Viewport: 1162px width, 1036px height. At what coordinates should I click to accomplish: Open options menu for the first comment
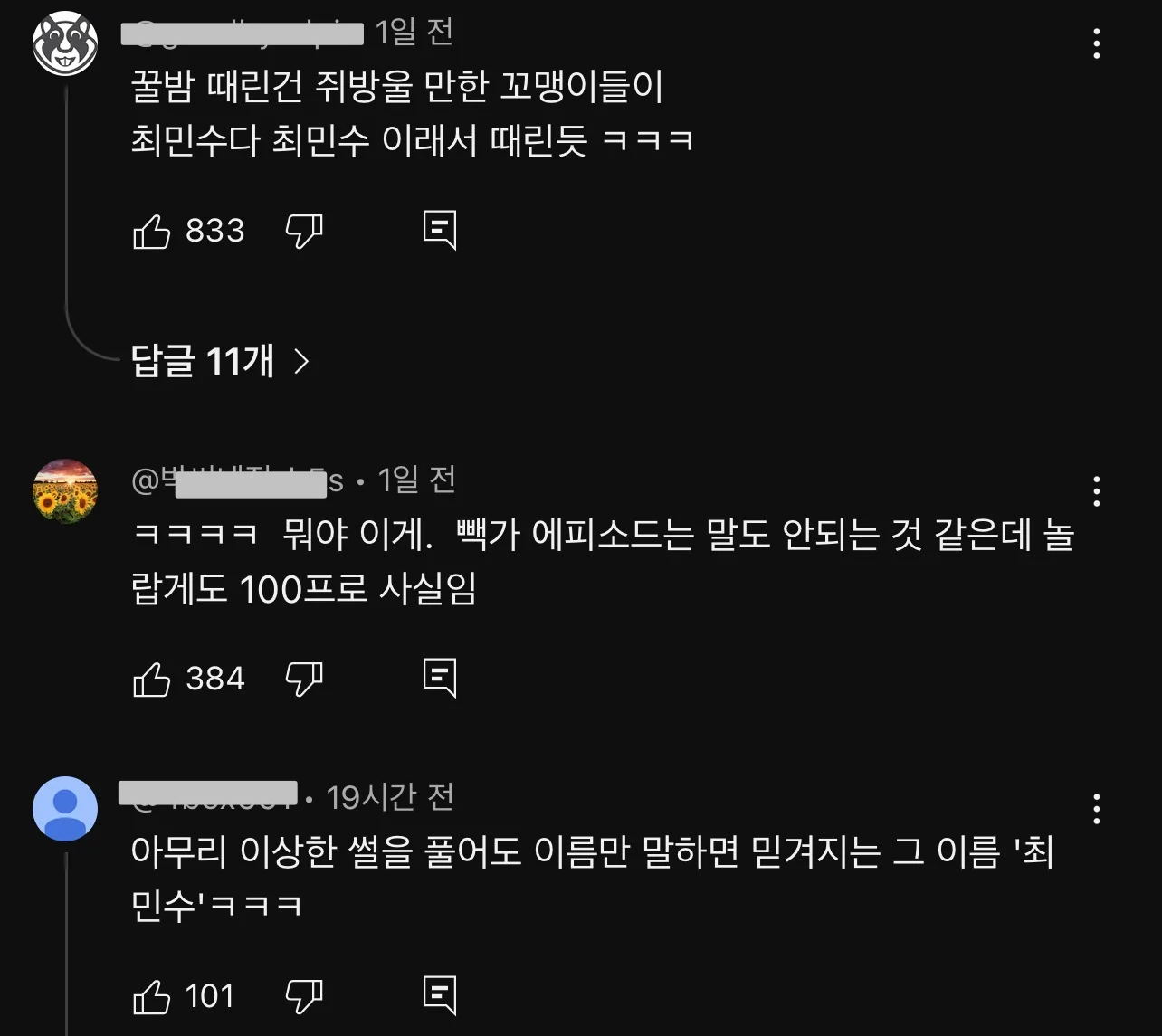pyautogui.click(x=1096, y=43)
